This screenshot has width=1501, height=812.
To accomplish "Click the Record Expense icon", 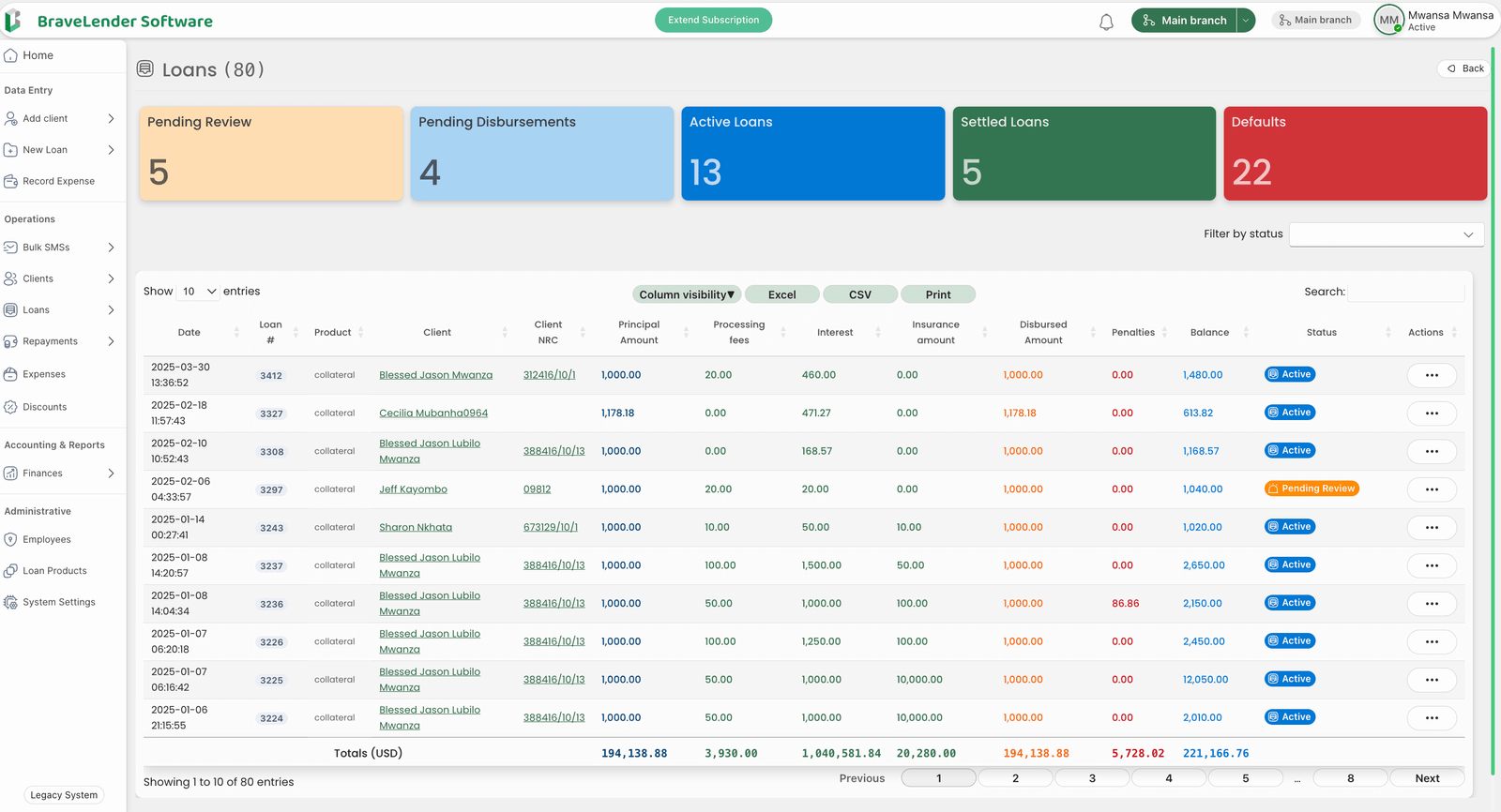I will coord(11,181).
